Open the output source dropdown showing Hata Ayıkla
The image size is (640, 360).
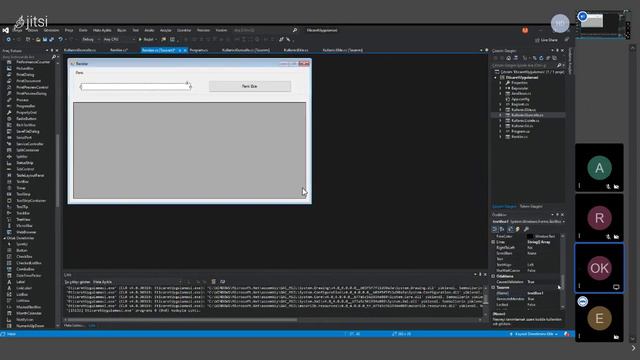click(138, 282)
